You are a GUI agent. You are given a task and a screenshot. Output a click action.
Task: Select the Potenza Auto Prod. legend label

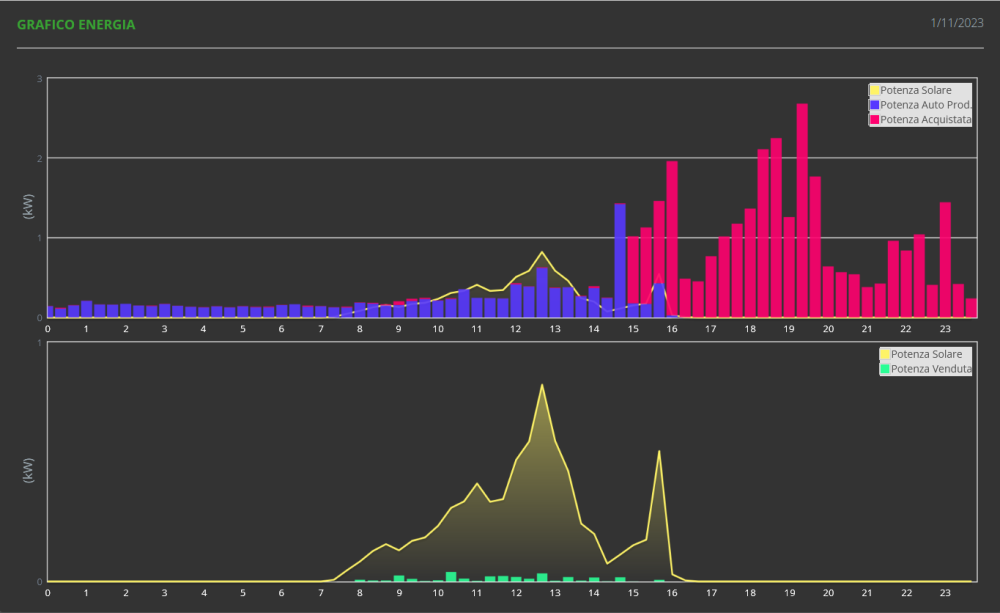[x=926, y=105]
